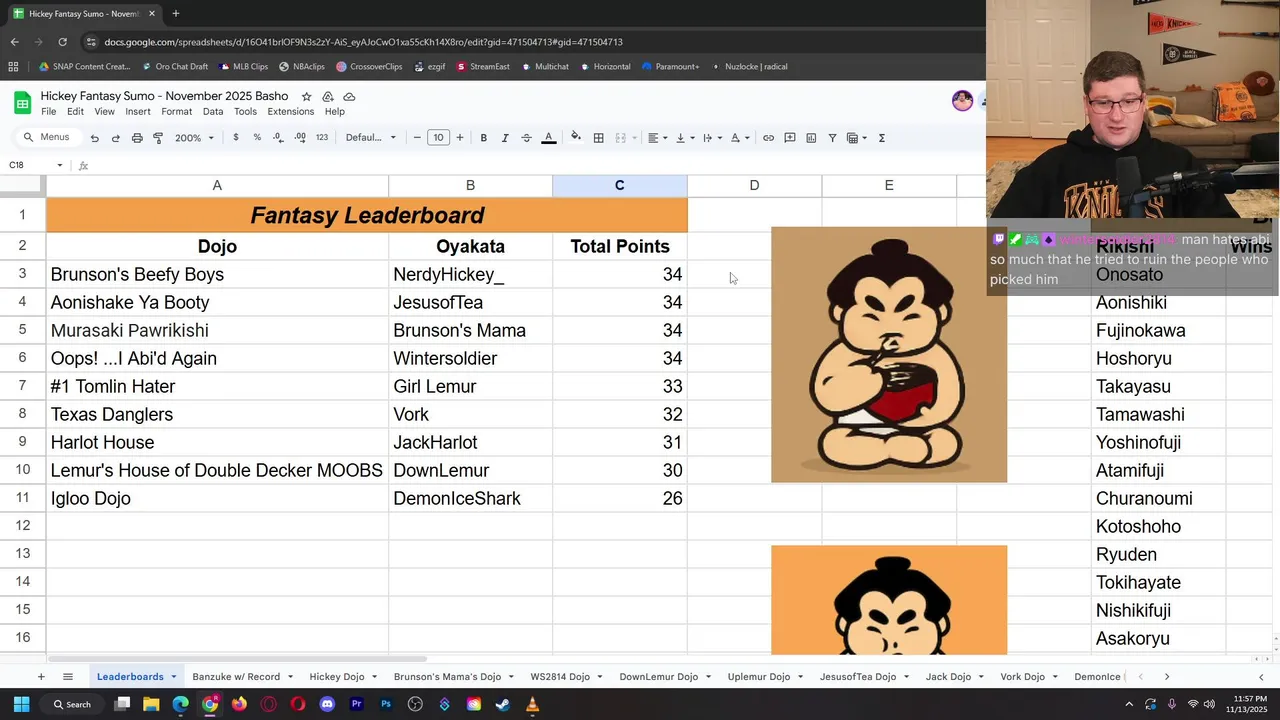Open the Data menu
The height and width of the screenshot is (720, 1280).
coord(213,112)
